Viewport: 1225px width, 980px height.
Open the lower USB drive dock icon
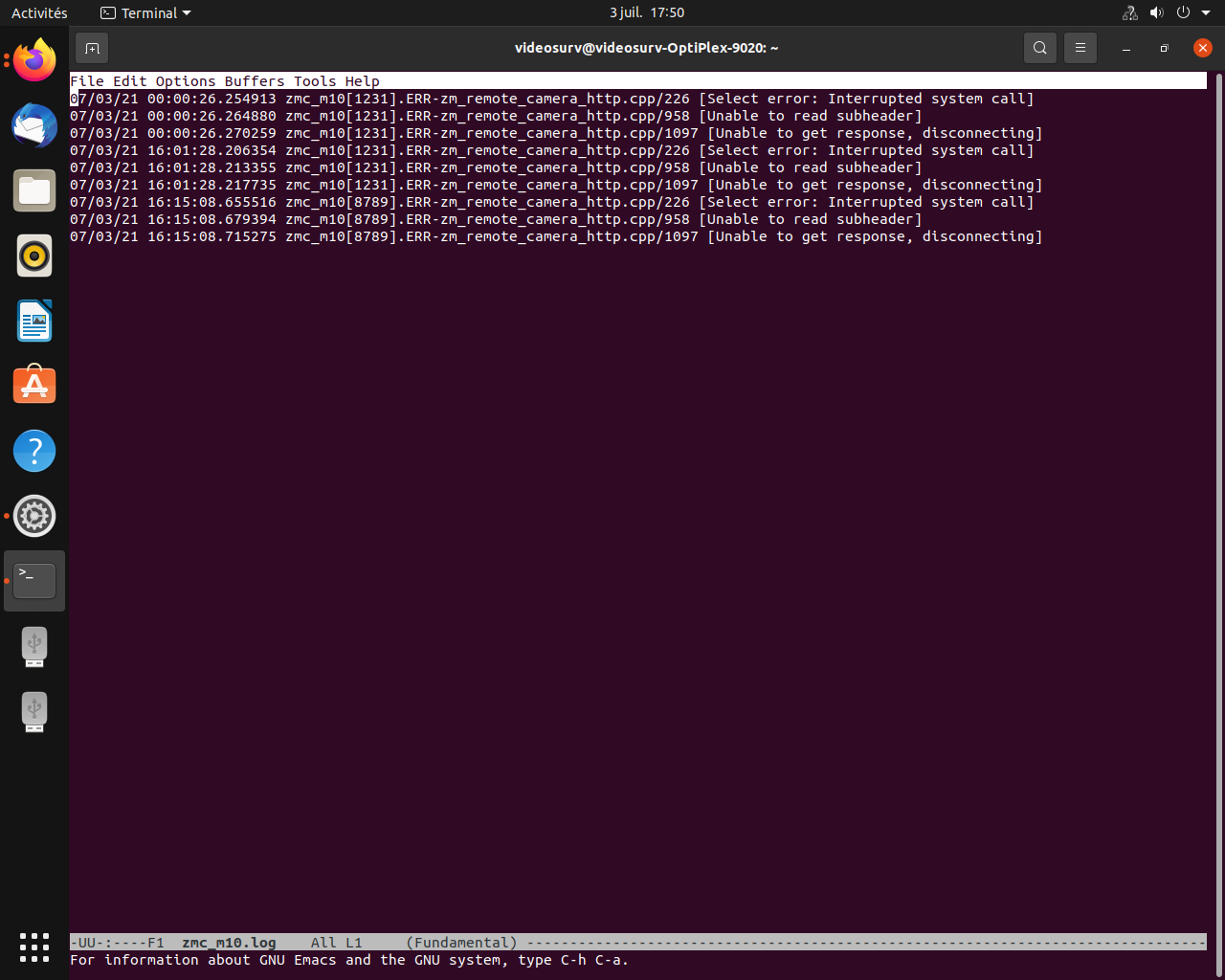pos(34,711)
